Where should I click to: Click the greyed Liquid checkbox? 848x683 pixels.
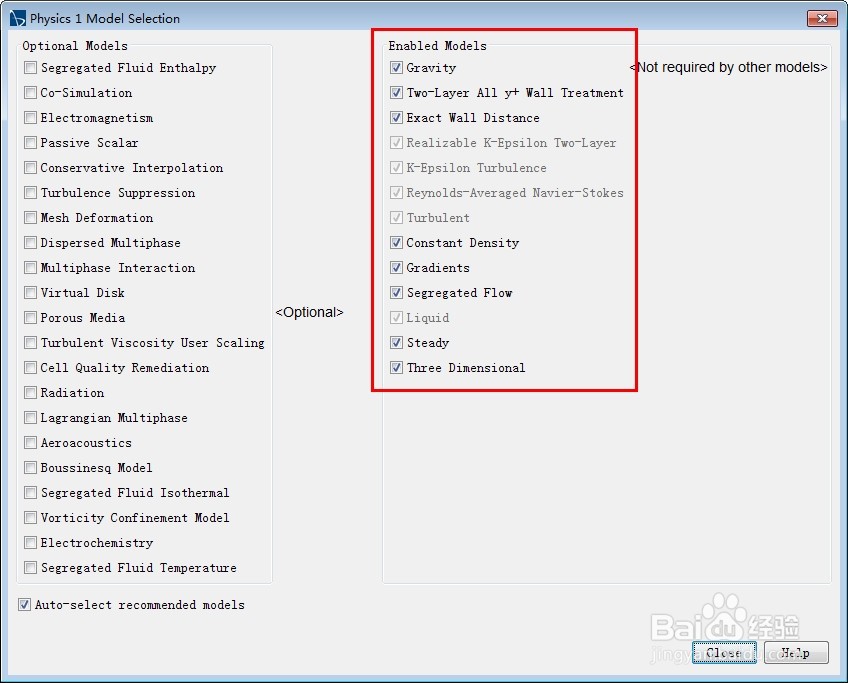[396, 317]
